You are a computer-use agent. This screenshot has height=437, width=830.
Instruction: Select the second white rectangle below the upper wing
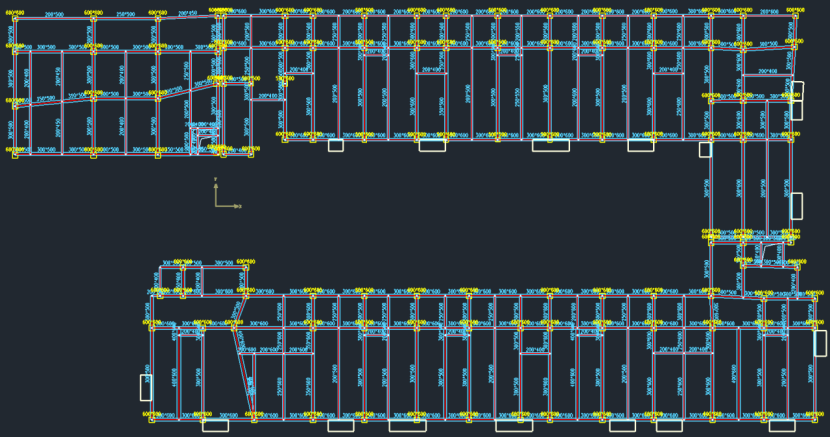pos(432,145)
